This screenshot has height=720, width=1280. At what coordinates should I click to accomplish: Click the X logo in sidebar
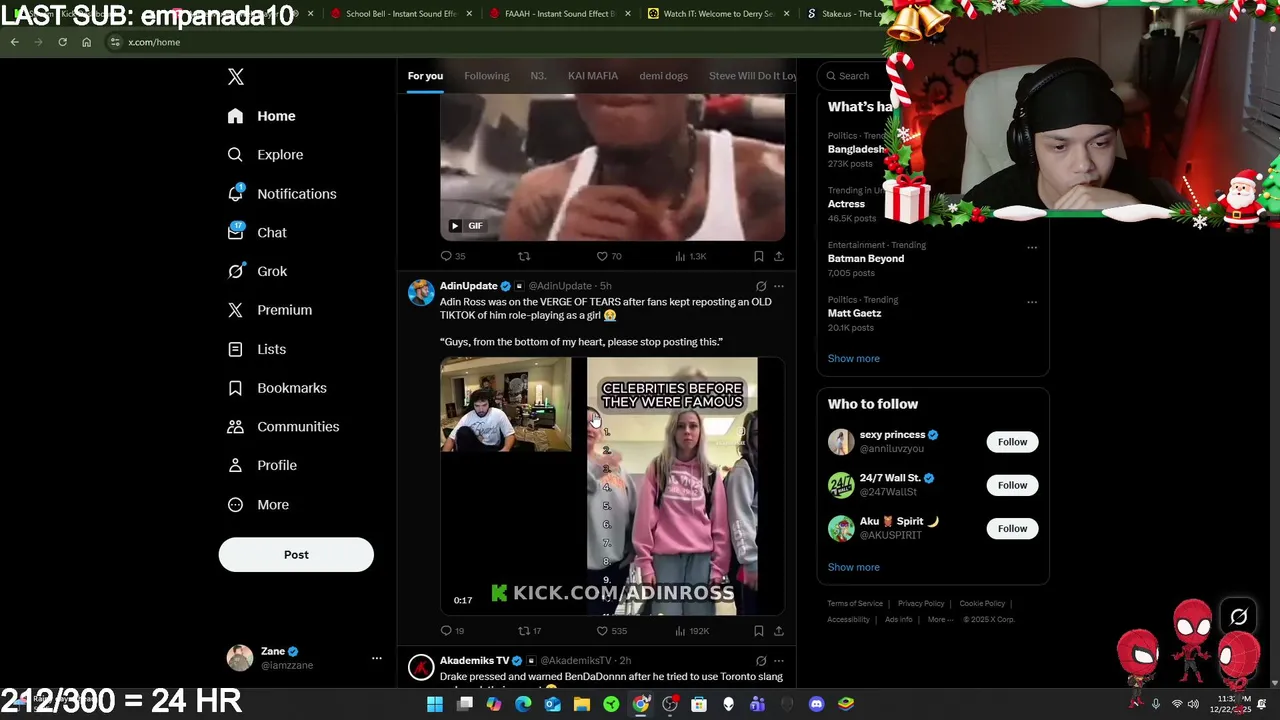click(x=236, y=77)
